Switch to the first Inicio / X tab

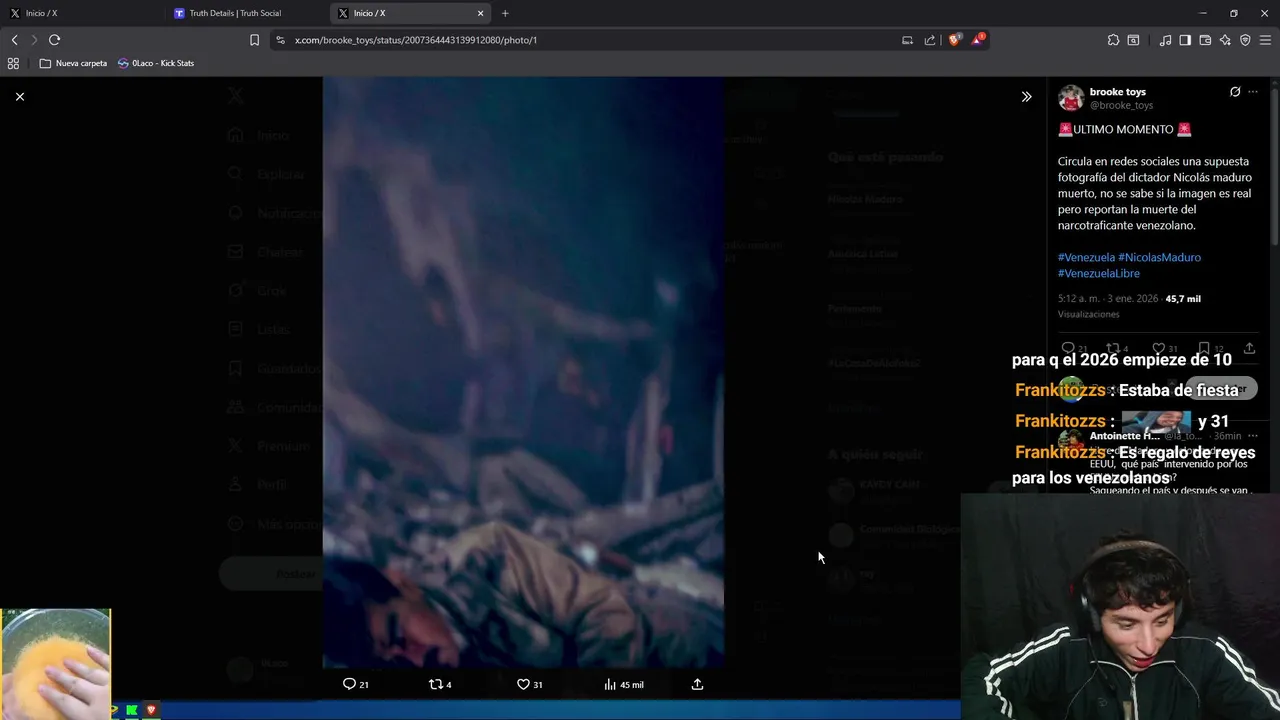[80, 13]
